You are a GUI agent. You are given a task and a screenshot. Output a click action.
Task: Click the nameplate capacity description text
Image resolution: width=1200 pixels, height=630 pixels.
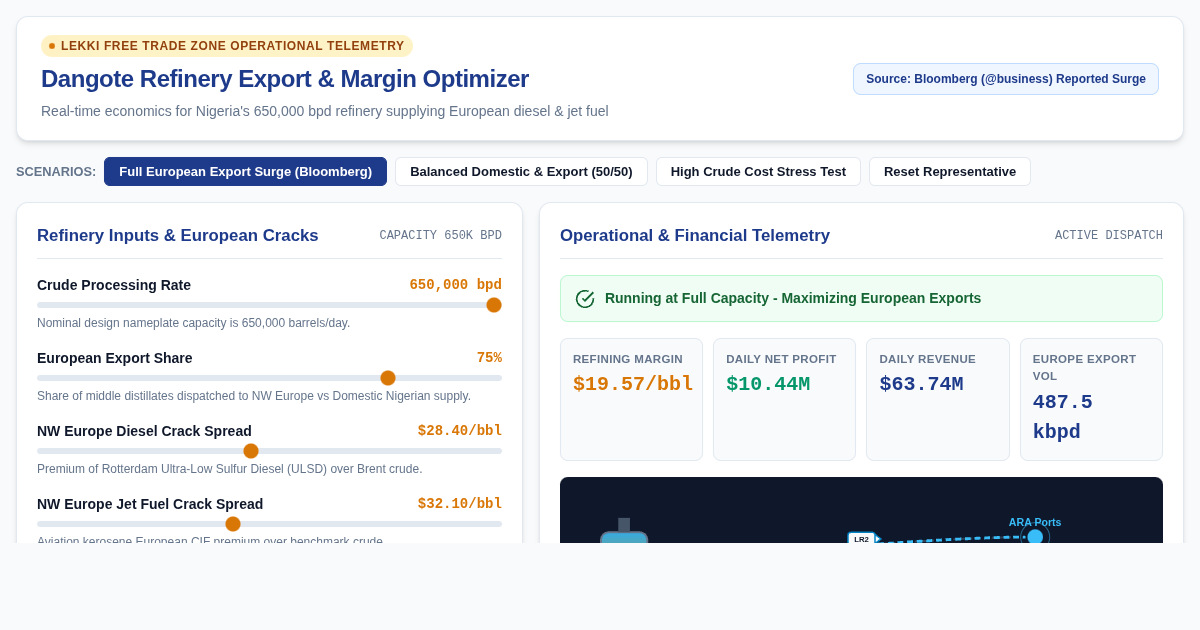[194, 323]
